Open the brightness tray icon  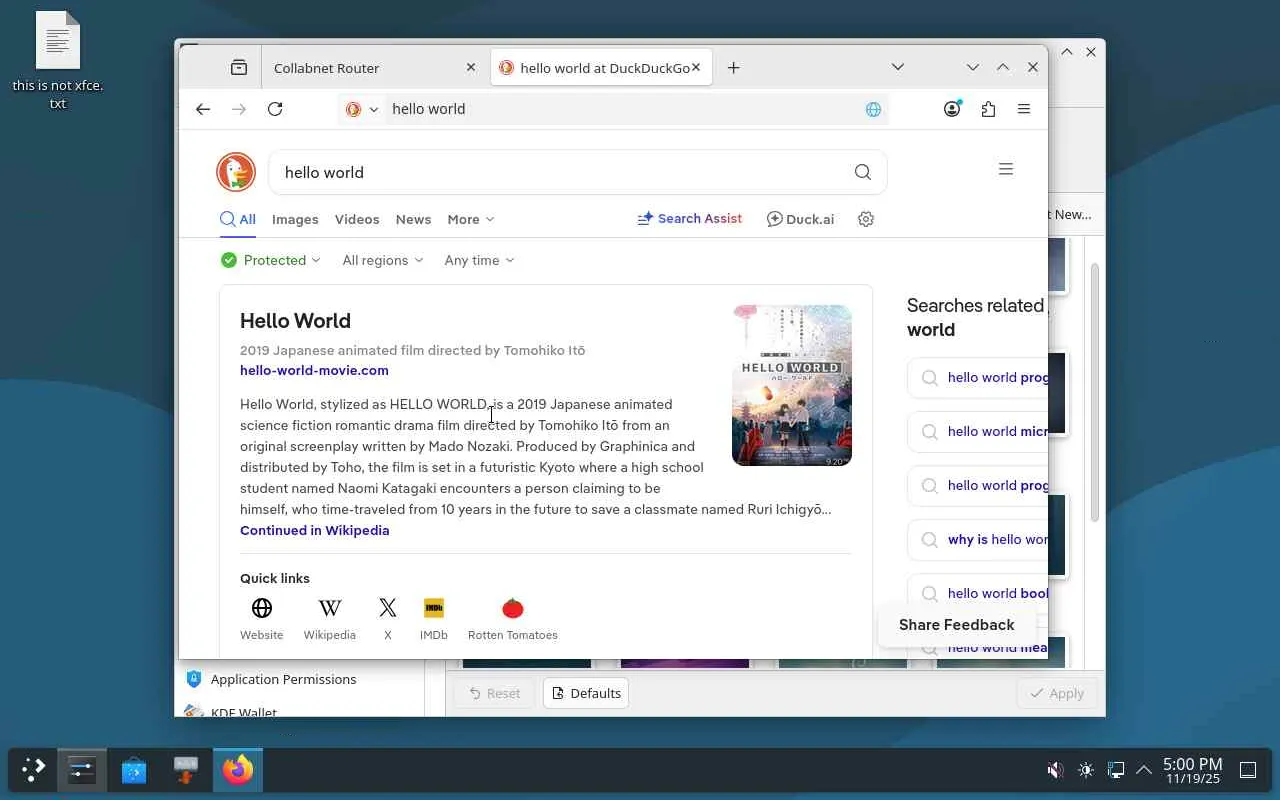(1086, 770)
